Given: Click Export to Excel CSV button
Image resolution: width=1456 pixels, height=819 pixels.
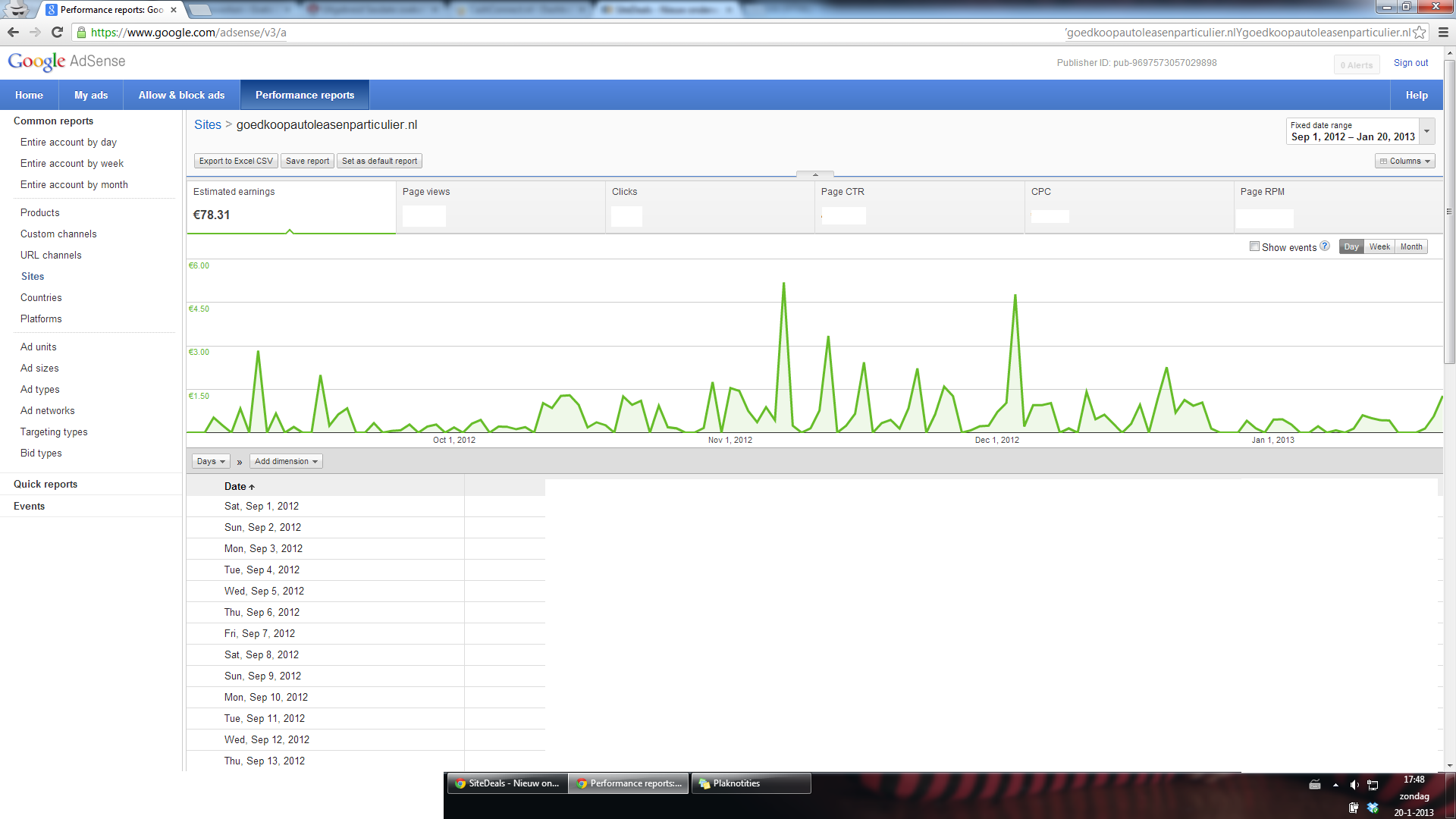Looking at the screenshot, I should (x=236, y=161).
